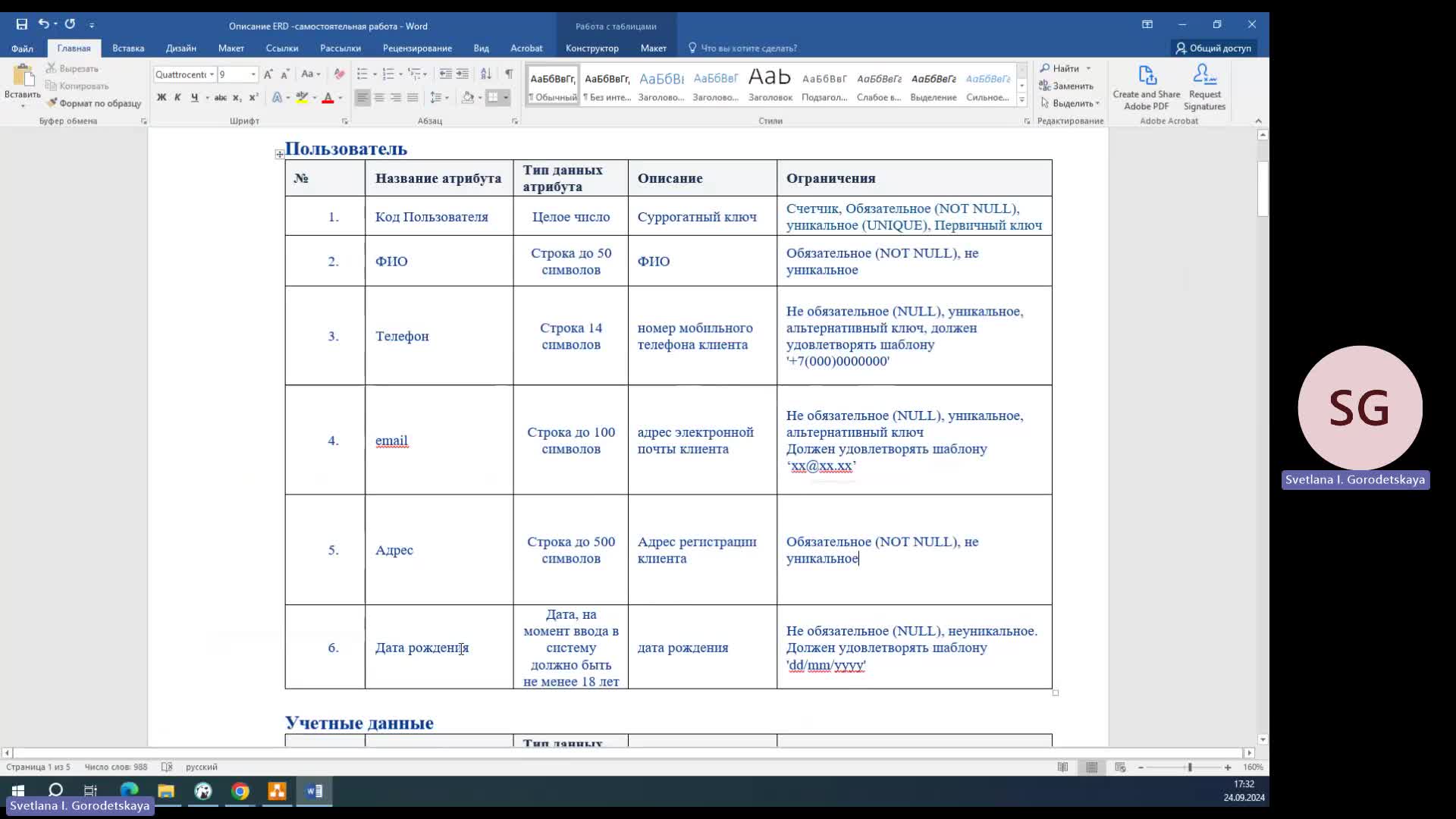Justify the paragraph text
This screenshot has width=1456, height=819.
pos(413,97)
